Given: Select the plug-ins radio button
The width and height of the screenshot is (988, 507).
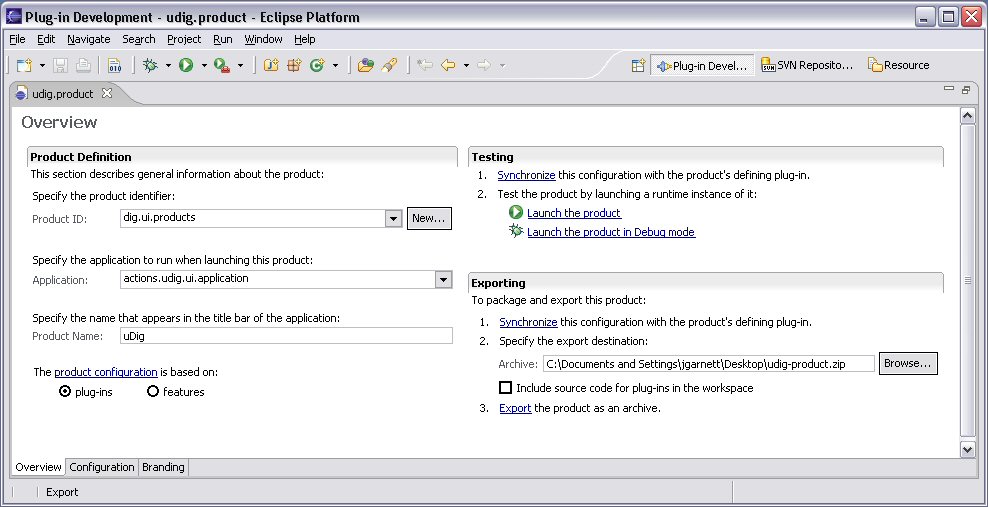Looking at the screenshot, I should 66,392.
